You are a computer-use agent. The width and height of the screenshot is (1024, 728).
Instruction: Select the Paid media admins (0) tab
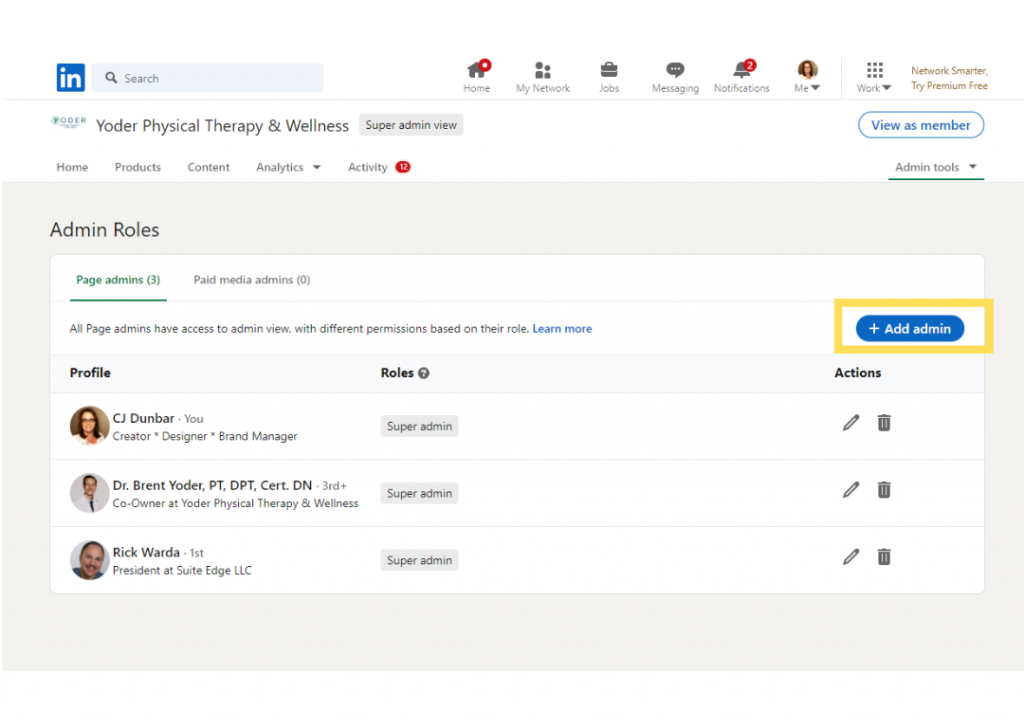click(252, 279)
